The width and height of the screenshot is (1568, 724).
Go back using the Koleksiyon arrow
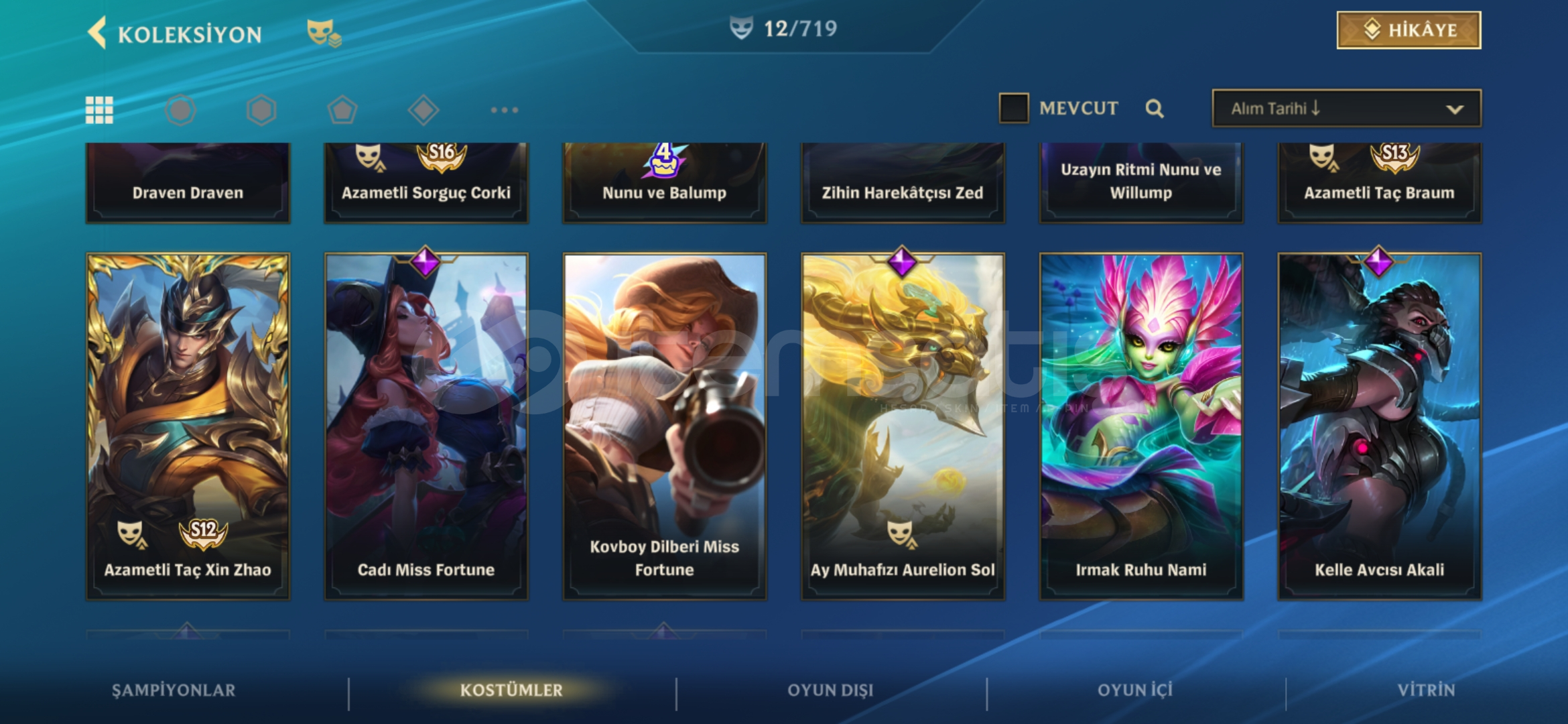point(98,34)
